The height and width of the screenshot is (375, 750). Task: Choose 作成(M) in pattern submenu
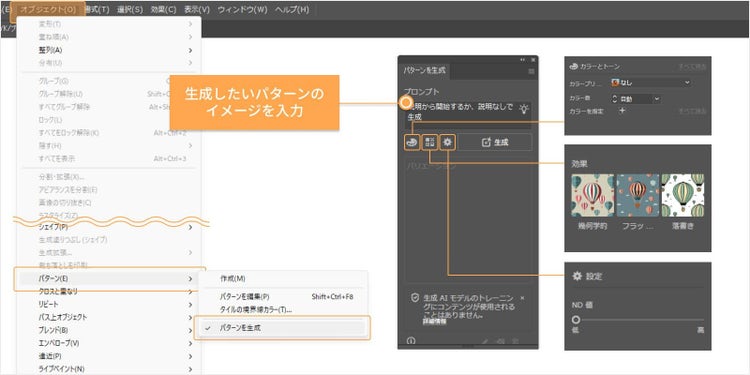click(283, 278)
